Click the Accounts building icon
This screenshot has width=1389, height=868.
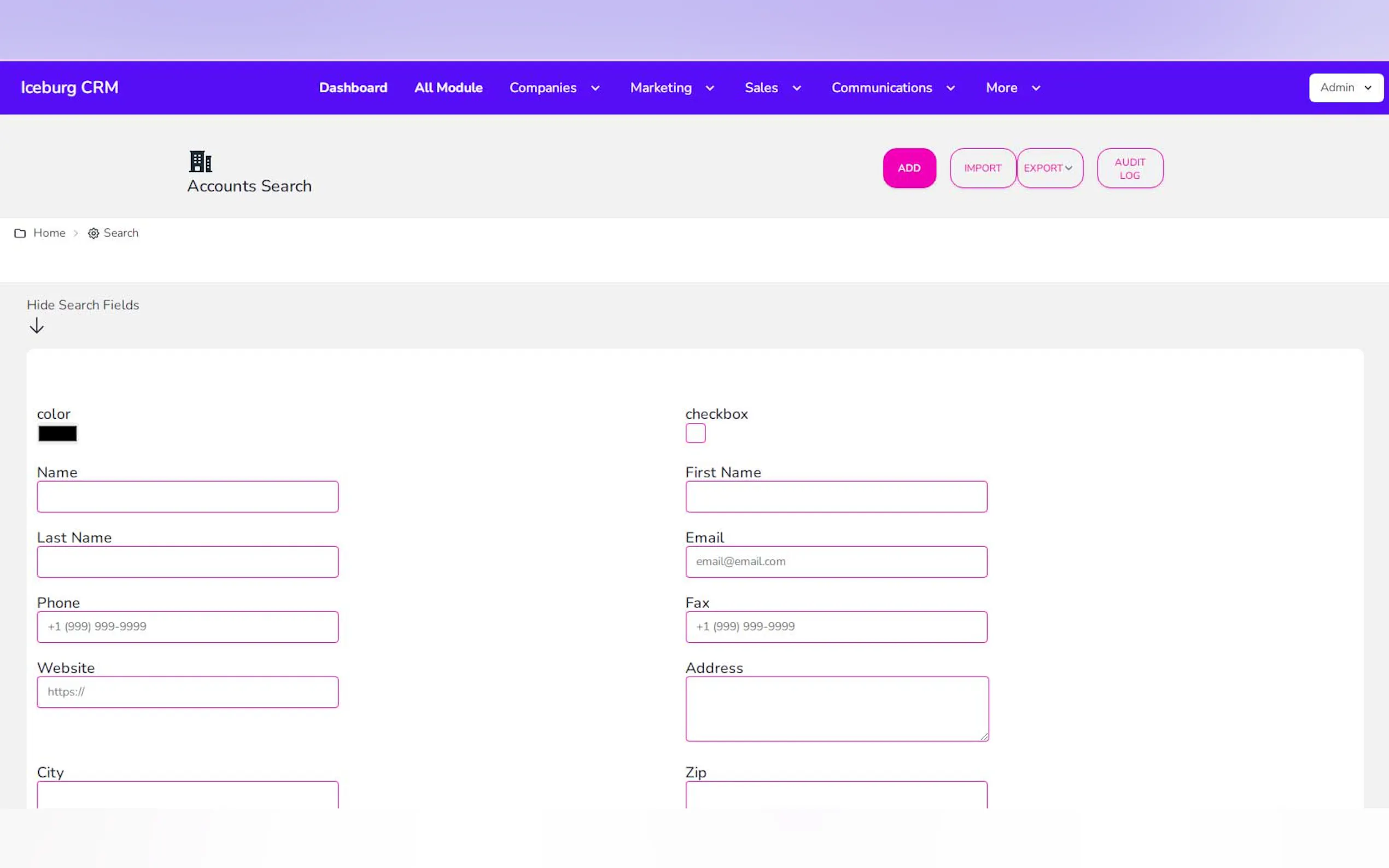(x=200, y=161)
